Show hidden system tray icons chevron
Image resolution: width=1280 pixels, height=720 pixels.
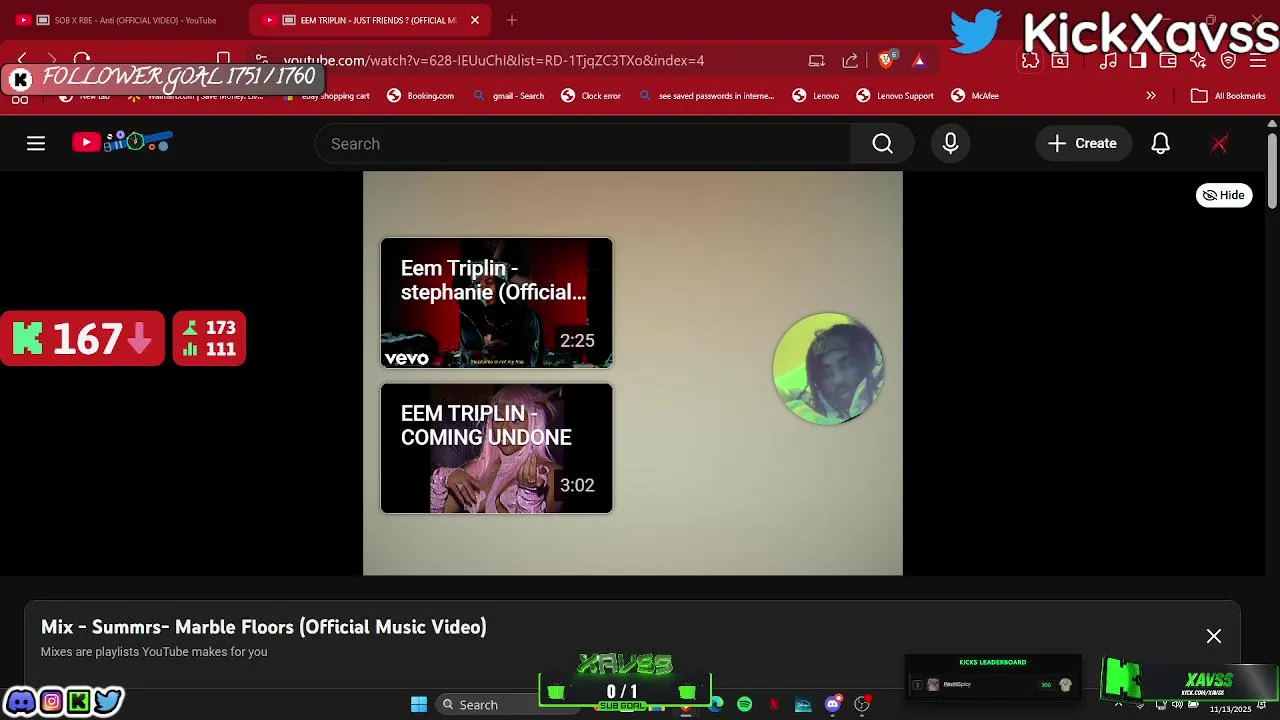pyautogui.click(x=1118, y=705)
